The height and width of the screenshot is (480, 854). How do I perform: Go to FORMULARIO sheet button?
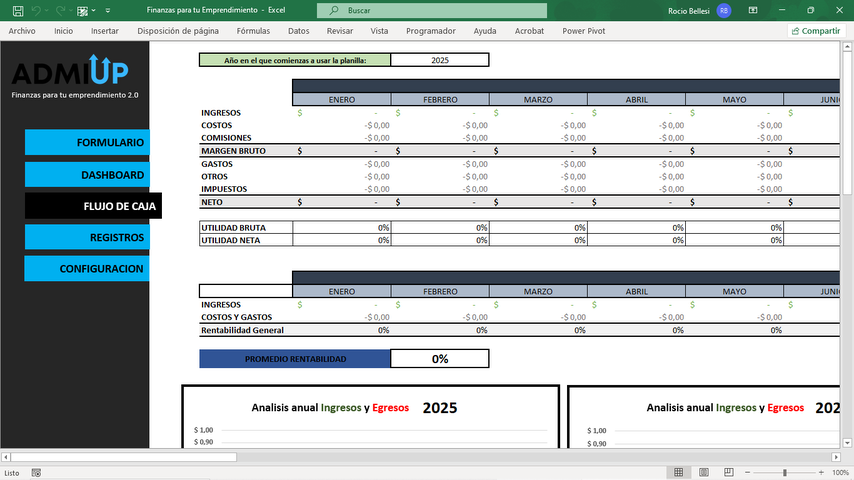coord(87,142)
